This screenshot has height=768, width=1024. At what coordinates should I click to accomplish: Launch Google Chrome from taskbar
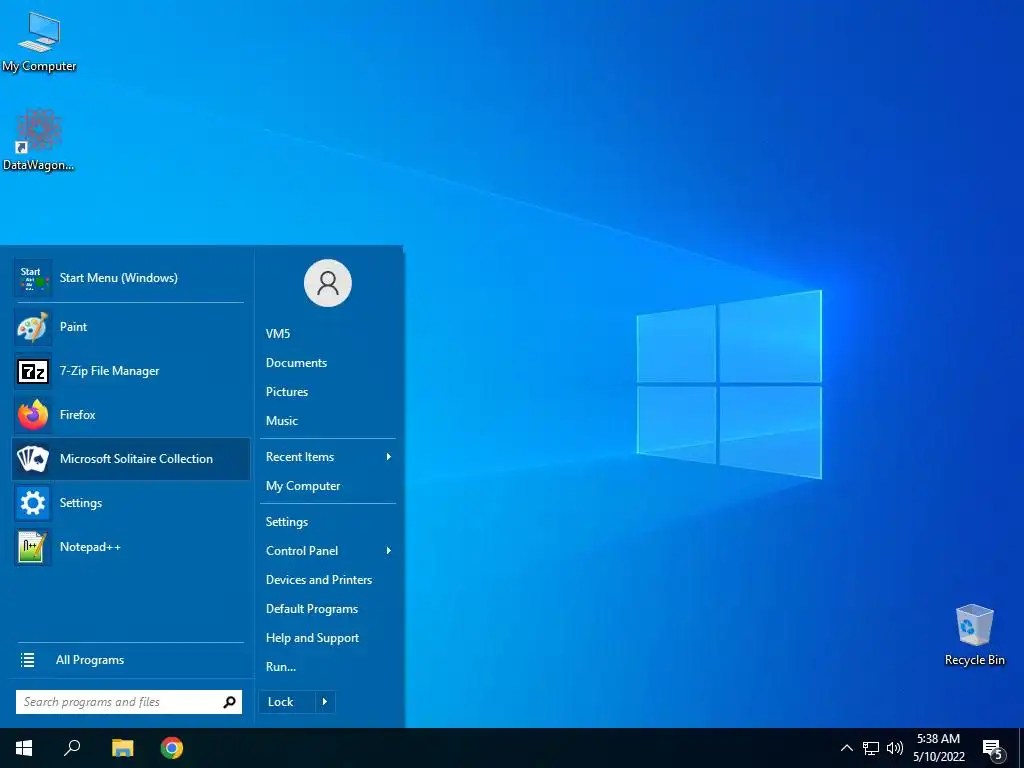point(172,748)
